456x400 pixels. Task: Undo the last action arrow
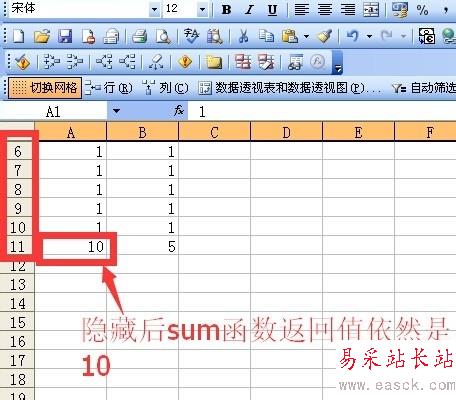(353, 36)
